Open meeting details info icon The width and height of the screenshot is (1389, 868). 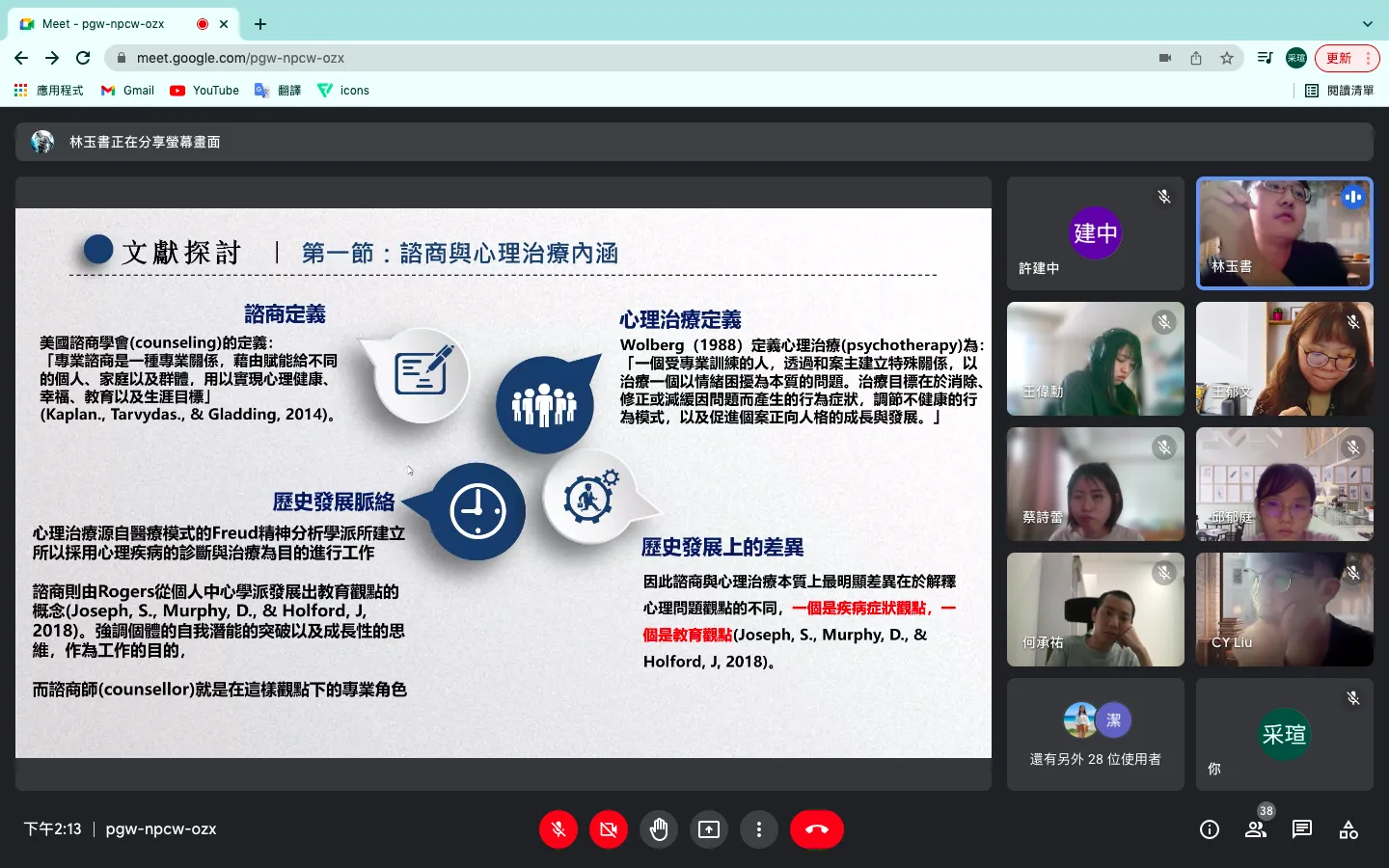coord(1210,829)
